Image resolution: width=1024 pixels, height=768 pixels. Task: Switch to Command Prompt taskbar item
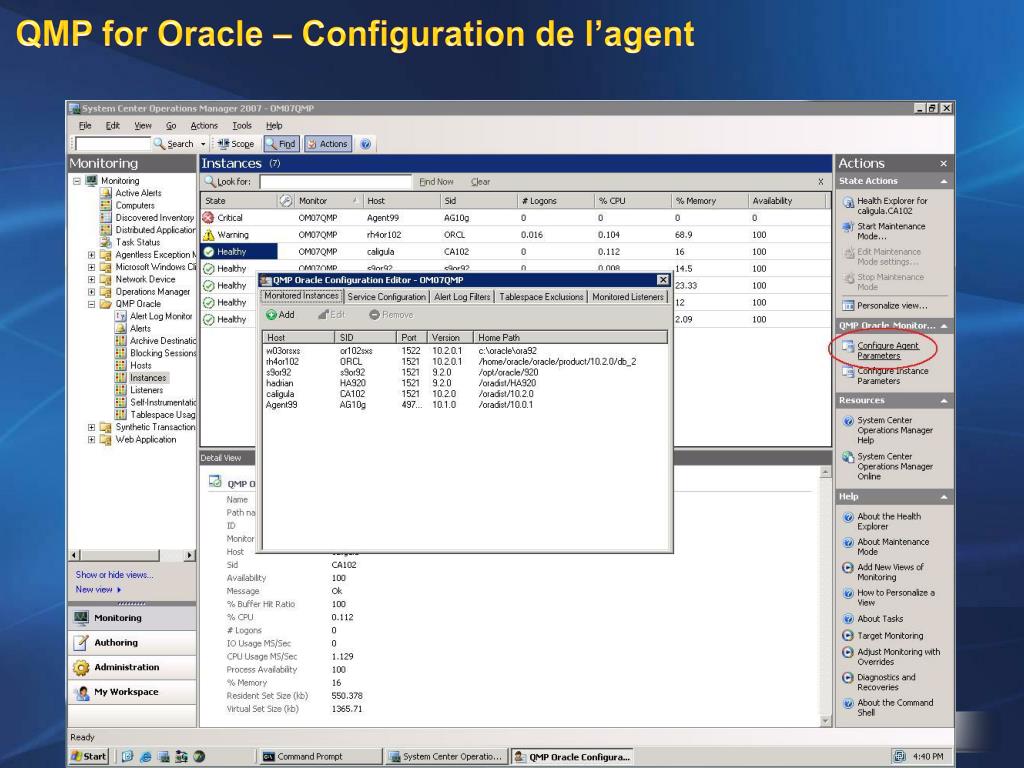321,756
